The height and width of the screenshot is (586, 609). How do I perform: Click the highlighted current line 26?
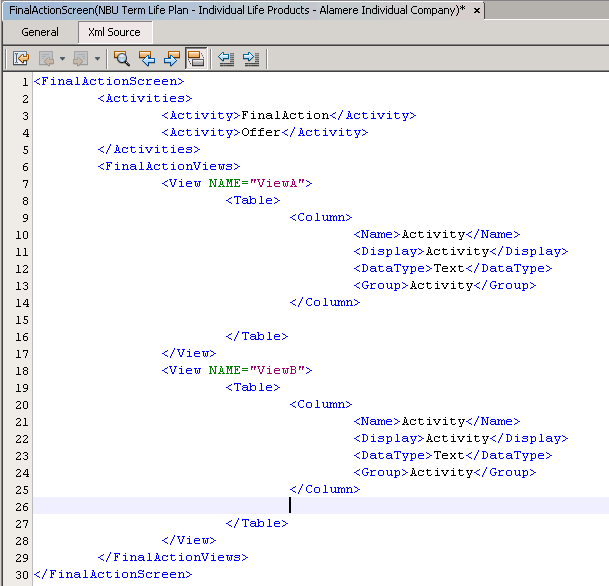321,506
